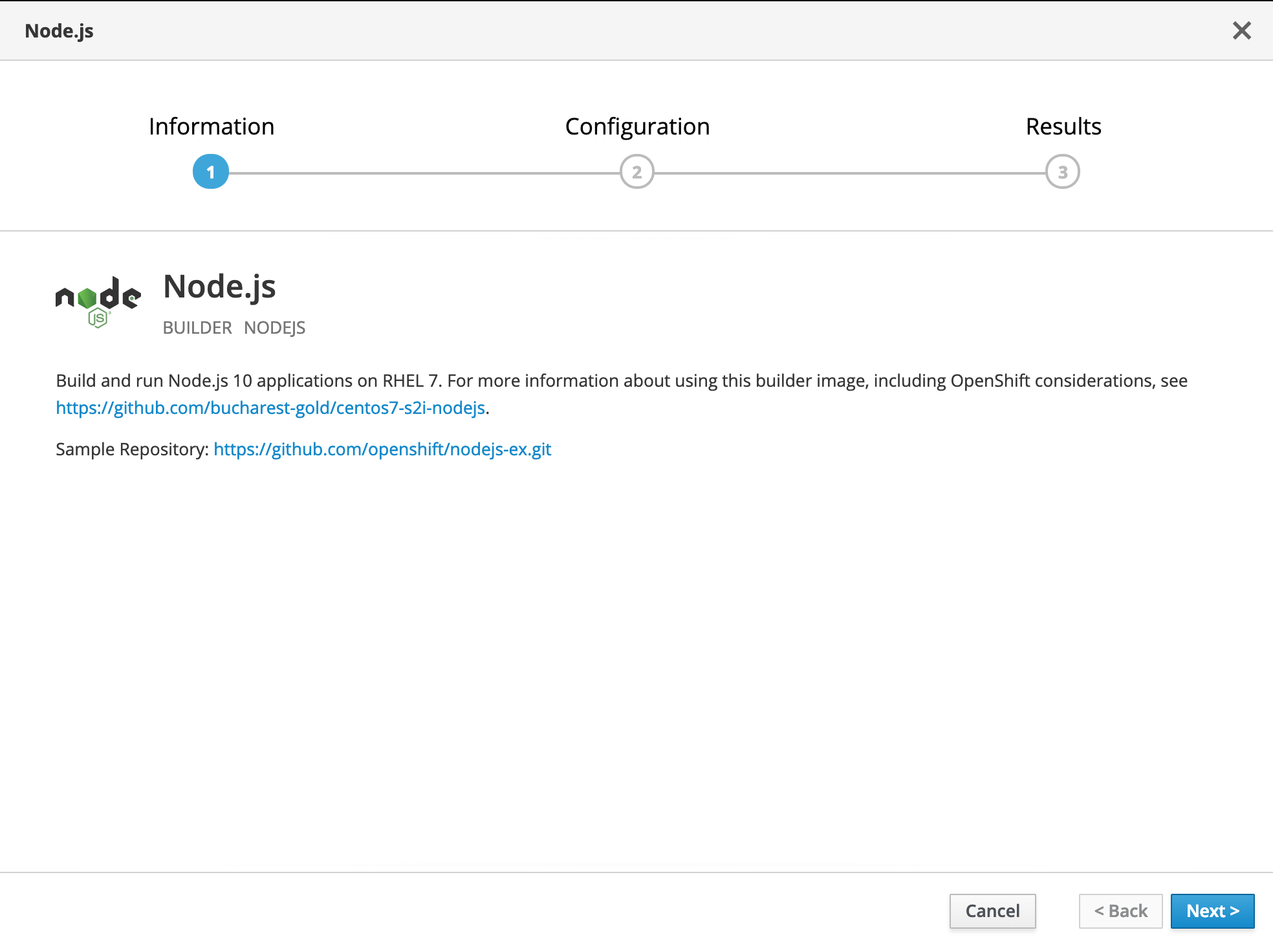Open the nodejs-ex.git sample repository link

coord(382,449)
